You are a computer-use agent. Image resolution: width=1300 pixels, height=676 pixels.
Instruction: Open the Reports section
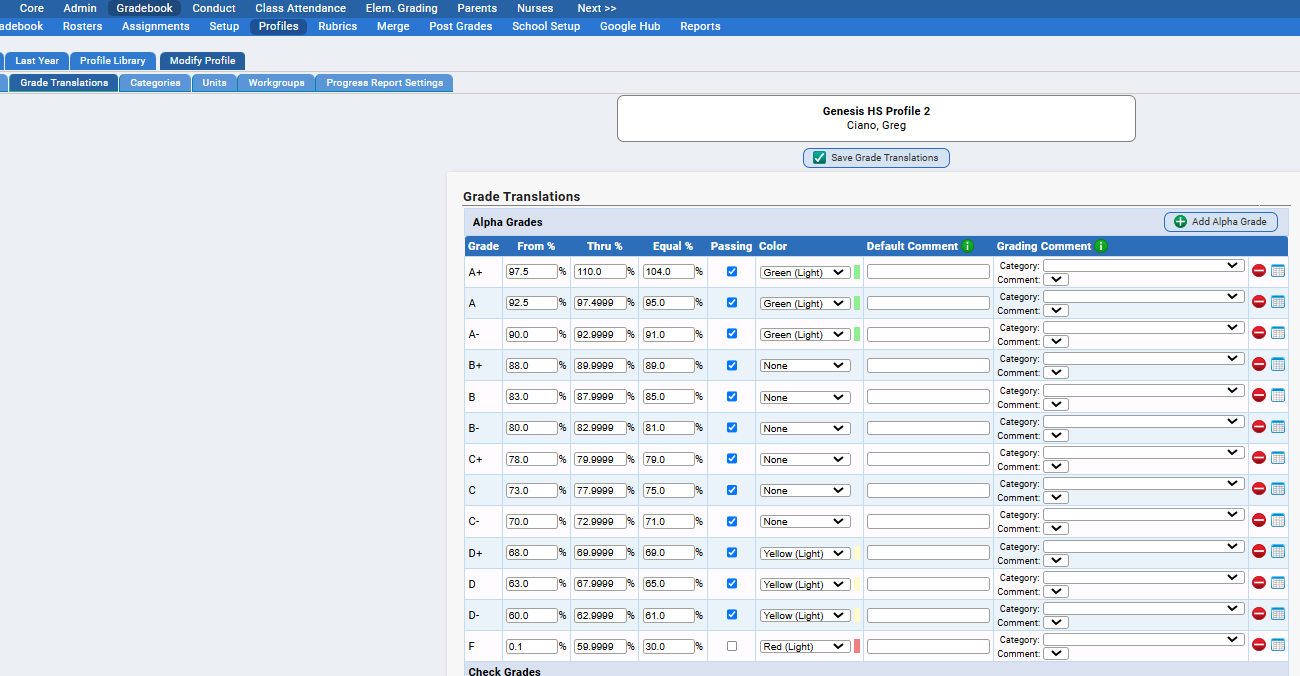tap(700, 27)
